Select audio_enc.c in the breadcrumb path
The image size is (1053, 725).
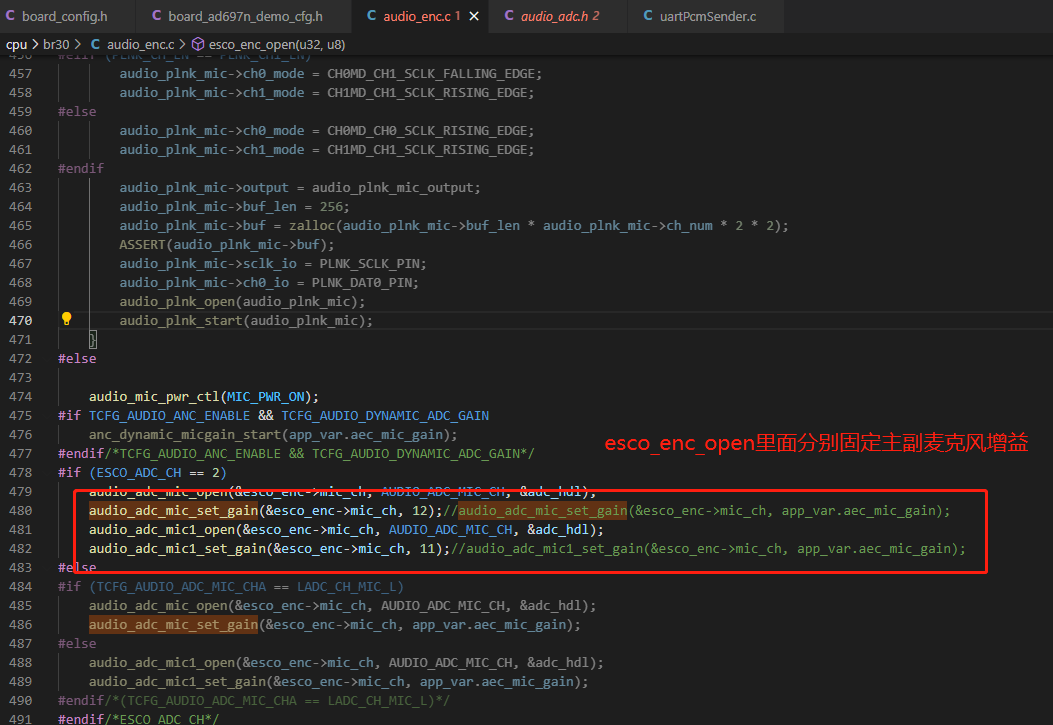(x=140, y=44)
